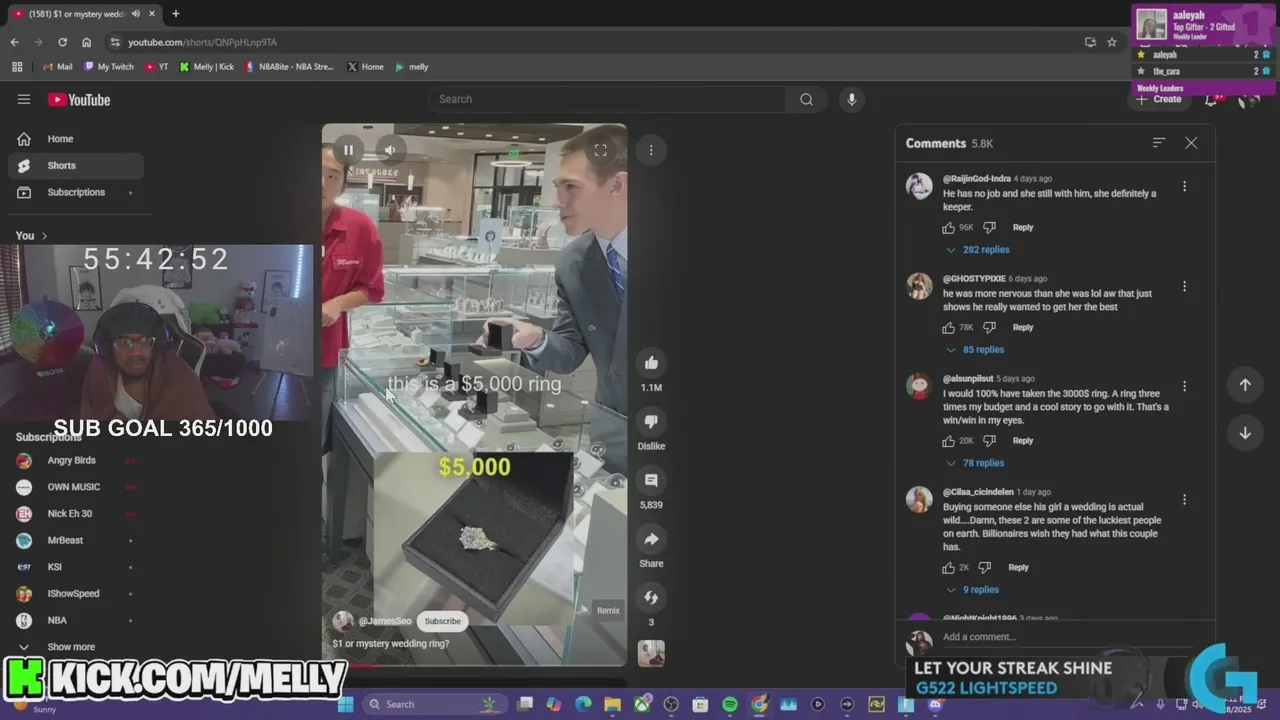
Task: Open Subscriptions in YouTube sidebar
Action: coord(76,192)
